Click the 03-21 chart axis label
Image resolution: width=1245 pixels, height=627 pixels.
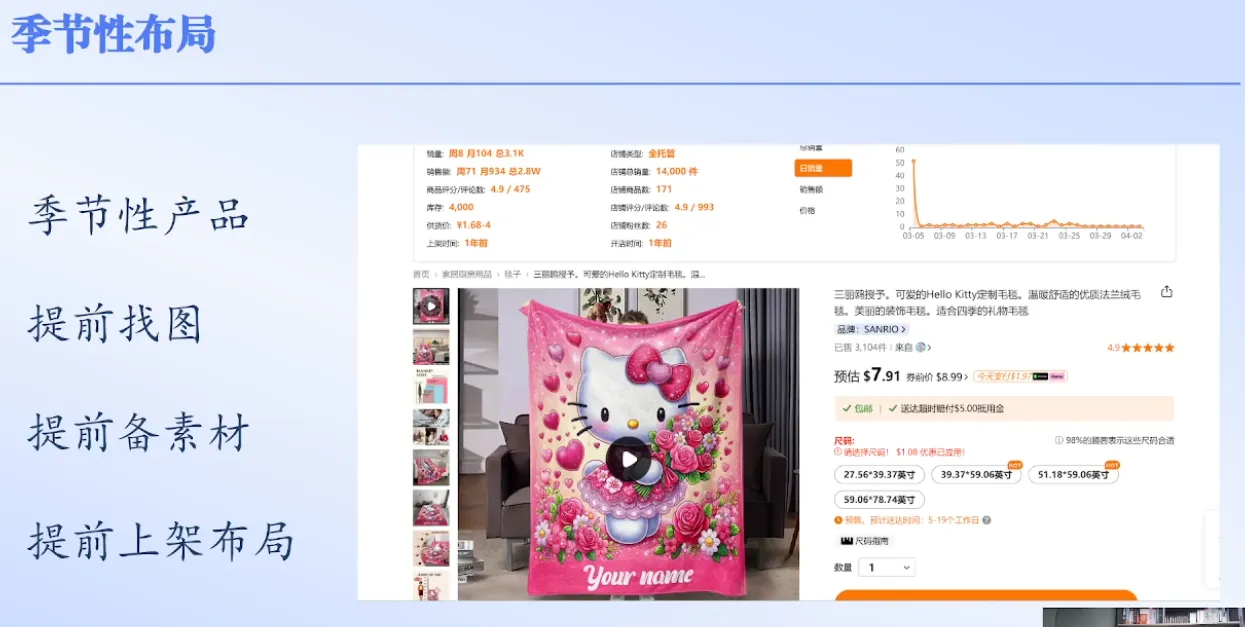[x=1039, y=236]
